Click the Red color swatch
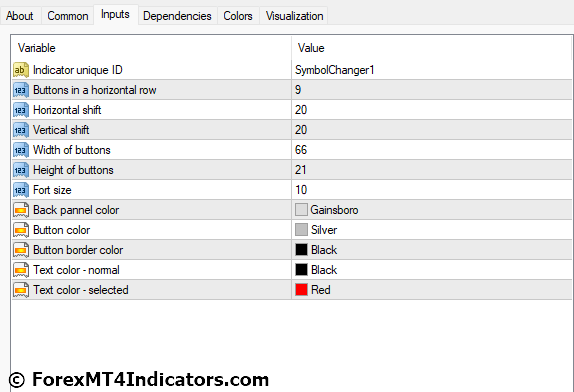 (x=301, y=290)
